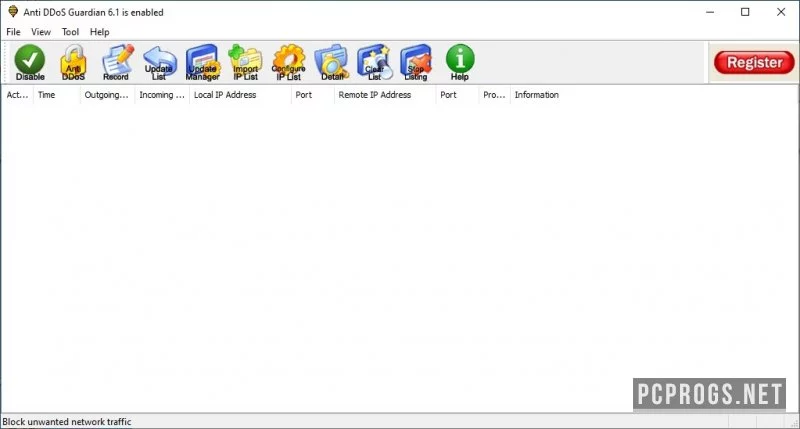Sort by the Act... column header
The image size is (800, 429).
[17, 95]
